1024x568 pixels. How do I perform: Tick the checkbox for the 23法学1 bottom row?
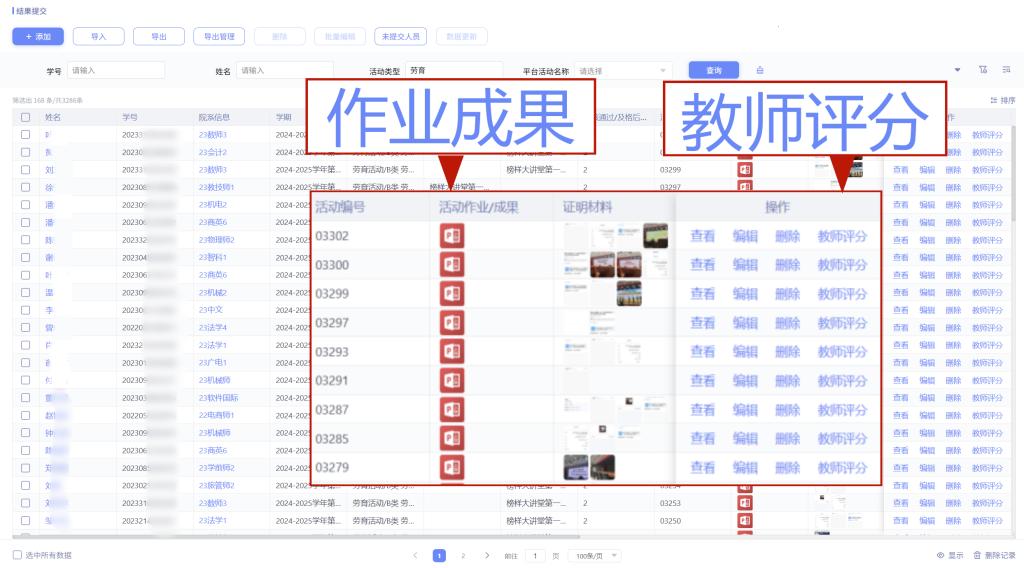(x=26, y=521)
